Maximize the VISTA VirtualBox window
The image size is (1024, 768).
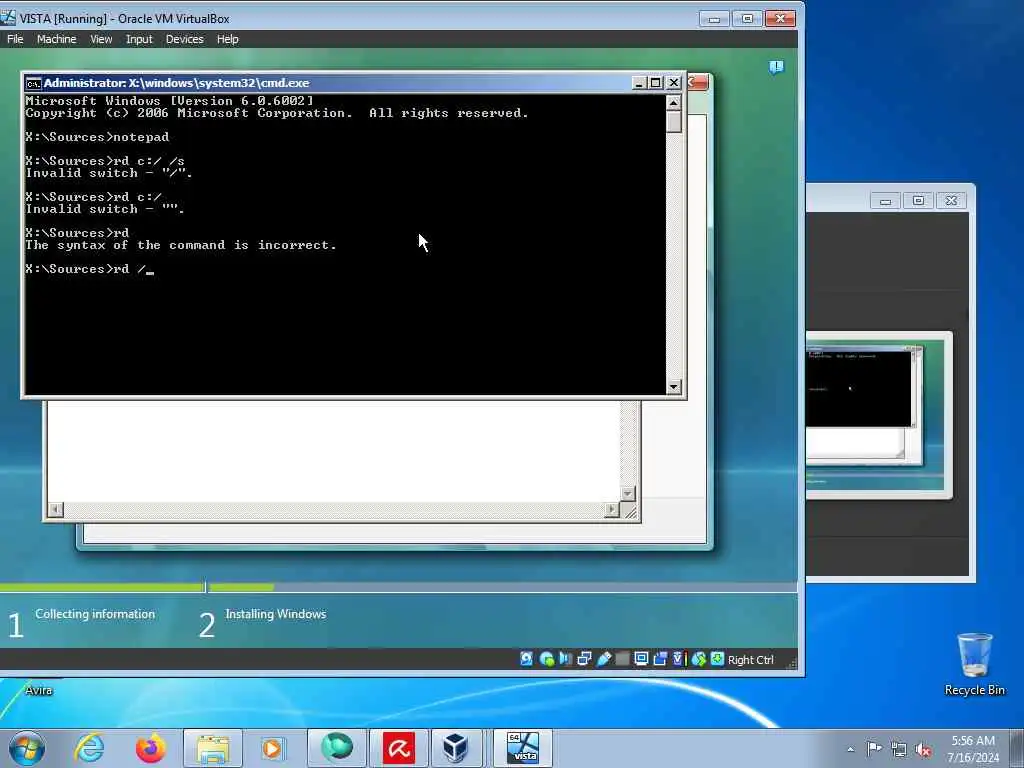pyautogui.click(x=747, y=18)
